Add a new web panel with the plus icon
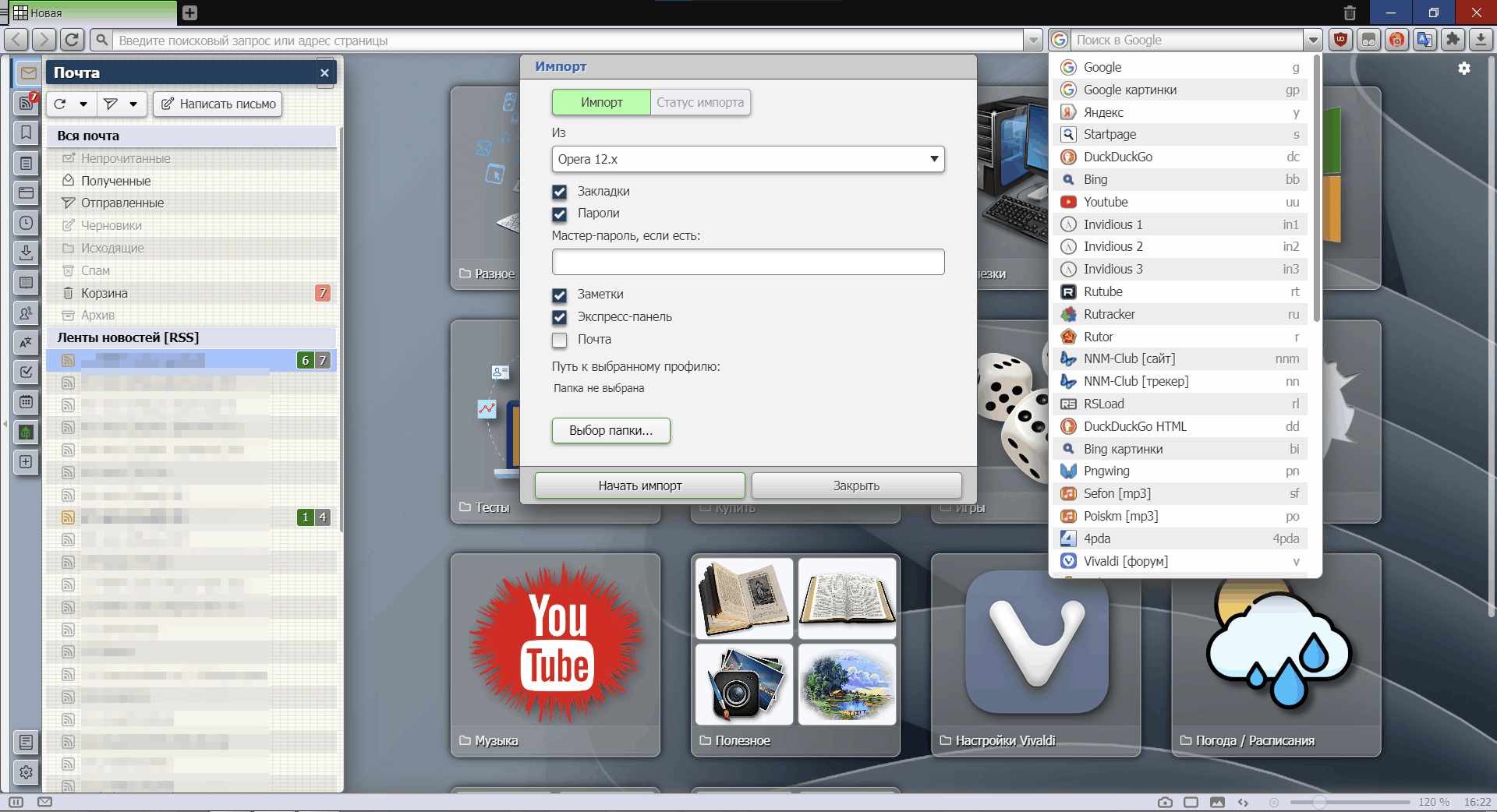The height and width of the screenshot is (812, 1497). click(27, 462)
